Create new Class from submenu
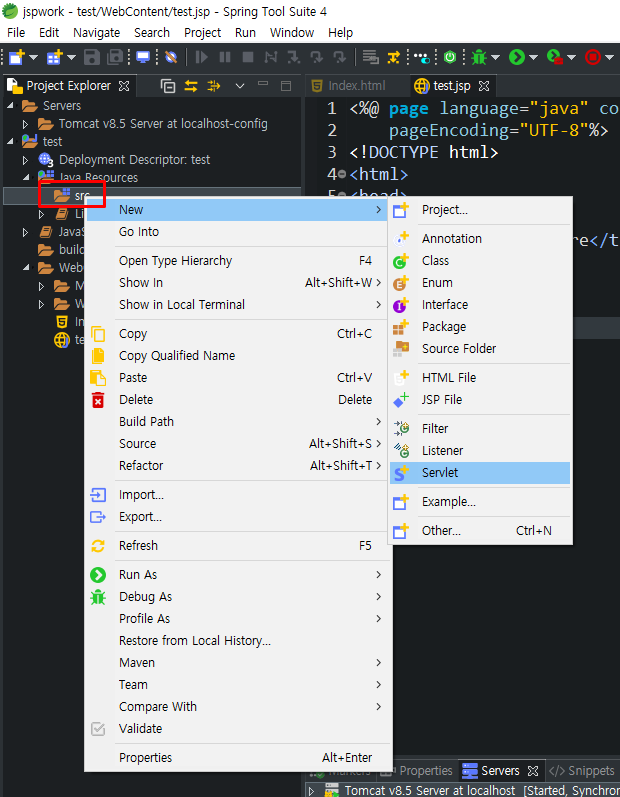 480,260
